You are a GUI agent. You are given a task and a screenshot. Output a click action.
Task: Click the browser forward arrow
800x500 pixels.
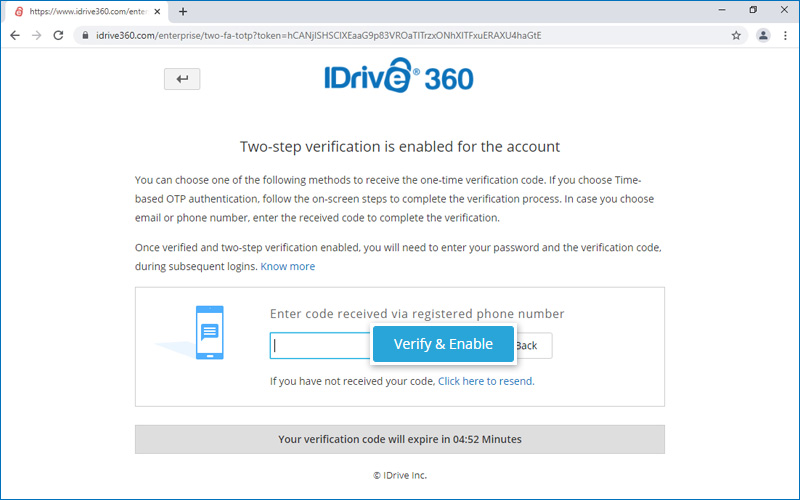(36, 35)
